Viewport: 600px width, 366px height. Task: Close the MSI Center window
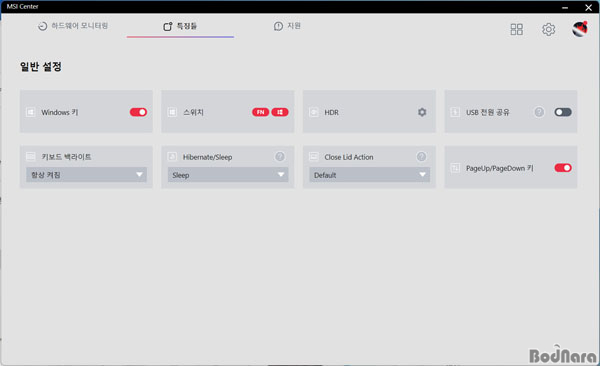point(589,7)
